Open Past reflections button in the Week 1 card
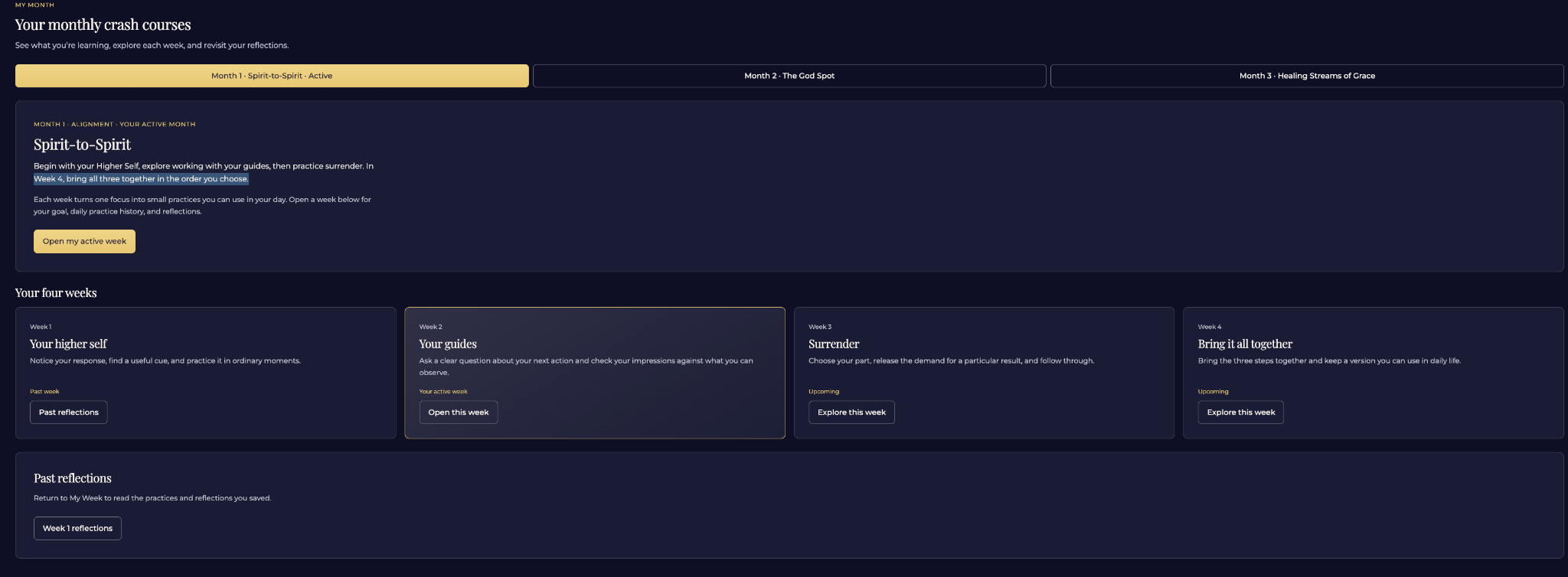 (x=69, y=412)
